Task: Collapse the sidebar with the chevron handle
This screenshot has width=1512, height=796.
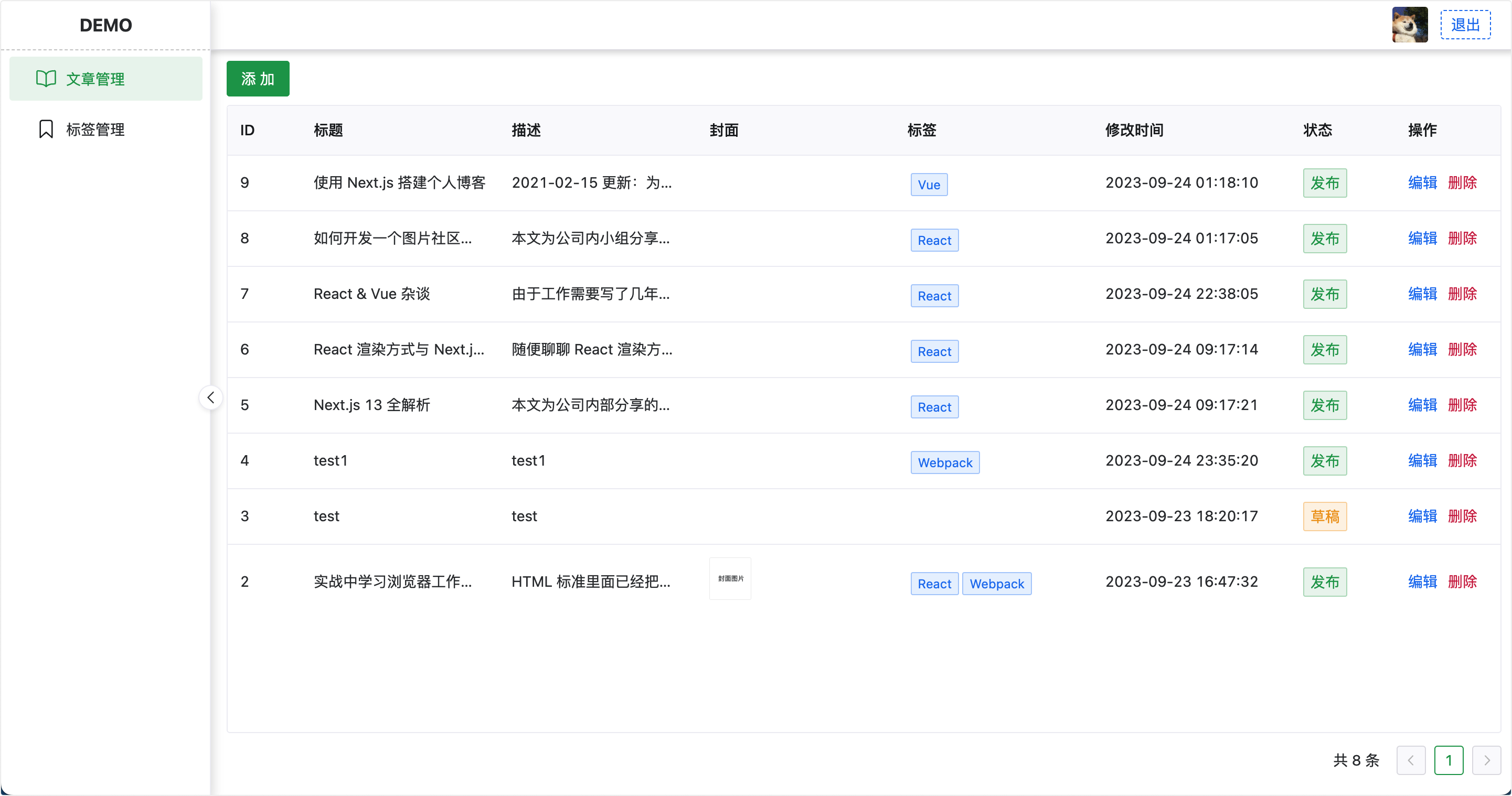Action: (x=211, y=397)
